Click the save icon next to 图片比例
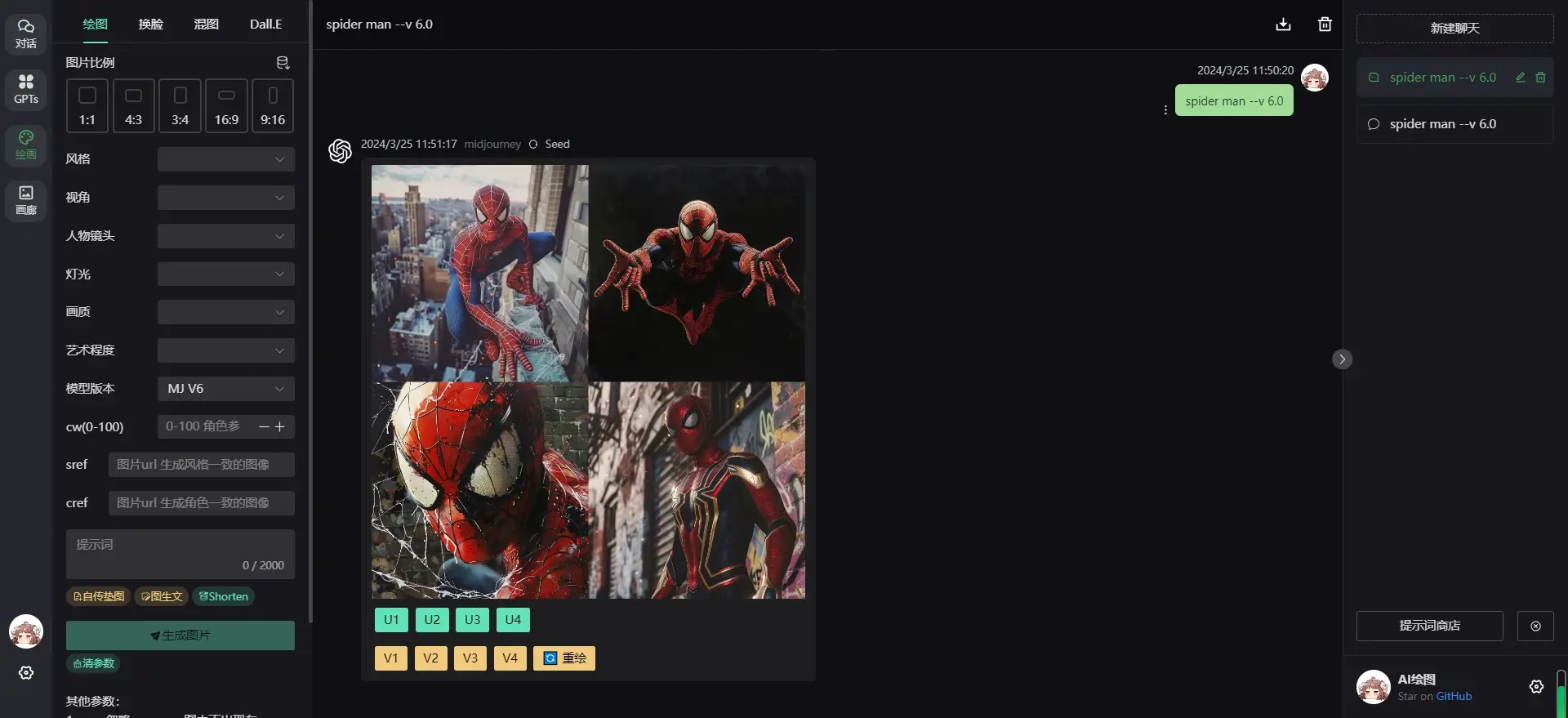 283,63
